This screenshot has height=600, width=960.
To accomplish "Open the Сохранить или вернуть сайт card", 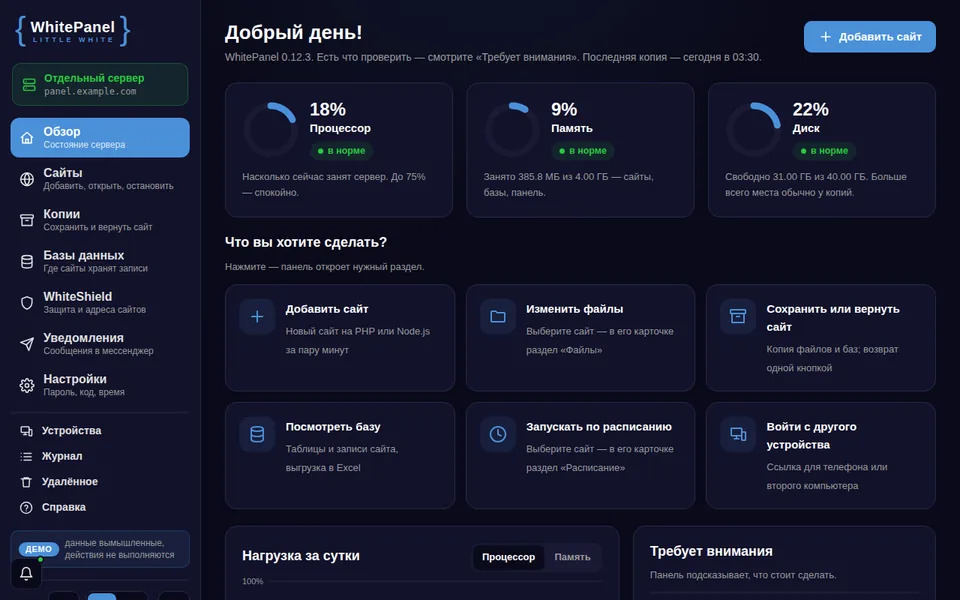I will 820,338.
